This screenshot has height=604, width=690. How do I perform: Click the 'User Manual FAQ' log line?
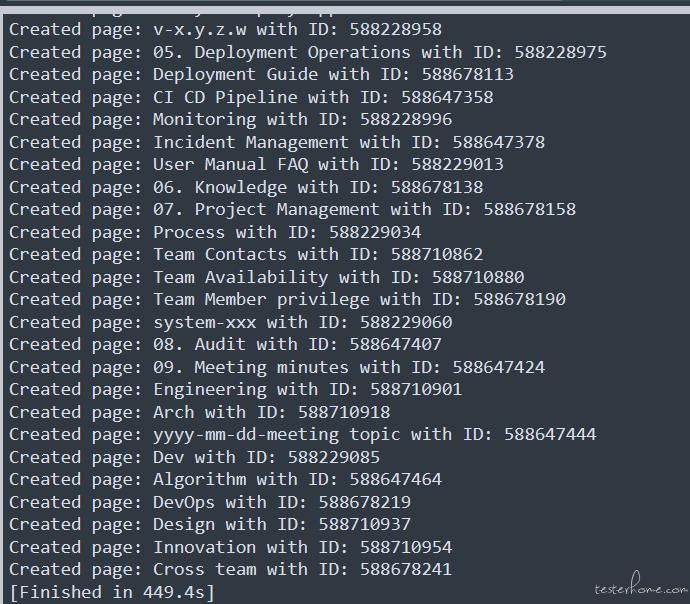256,165
